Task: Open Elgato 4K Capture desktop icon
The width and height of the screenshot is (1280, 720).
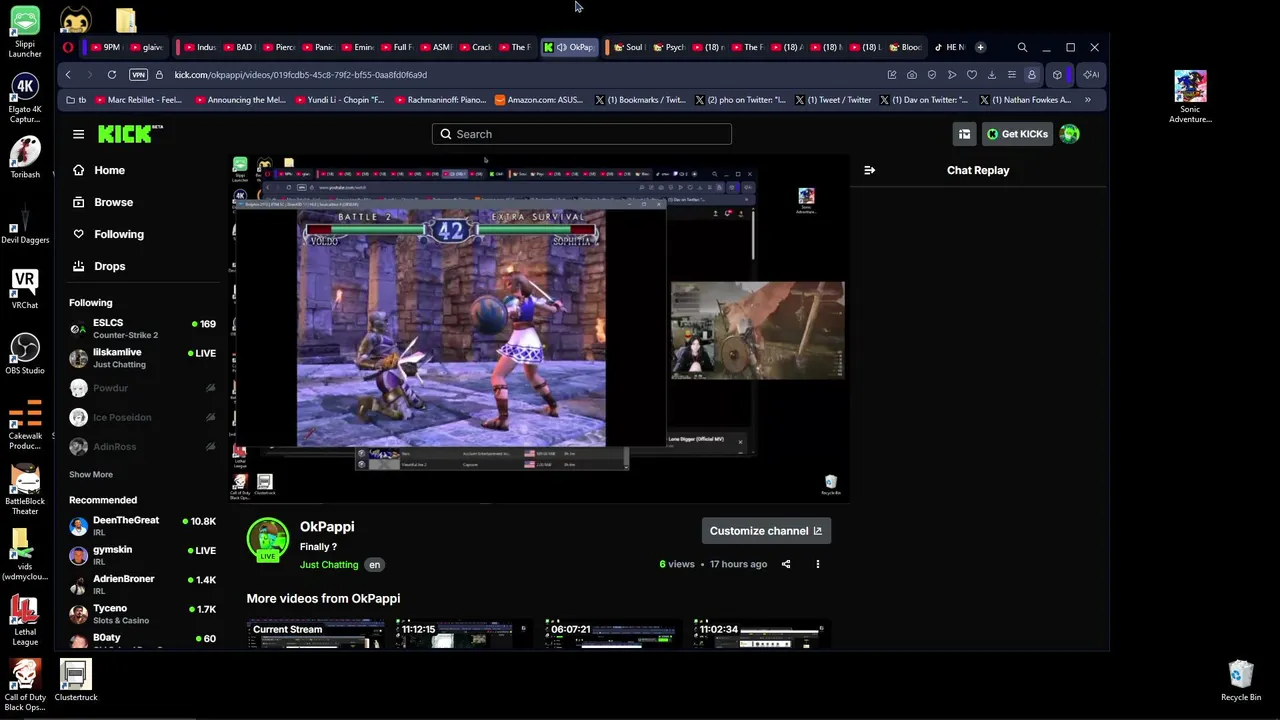Action: 25,98
